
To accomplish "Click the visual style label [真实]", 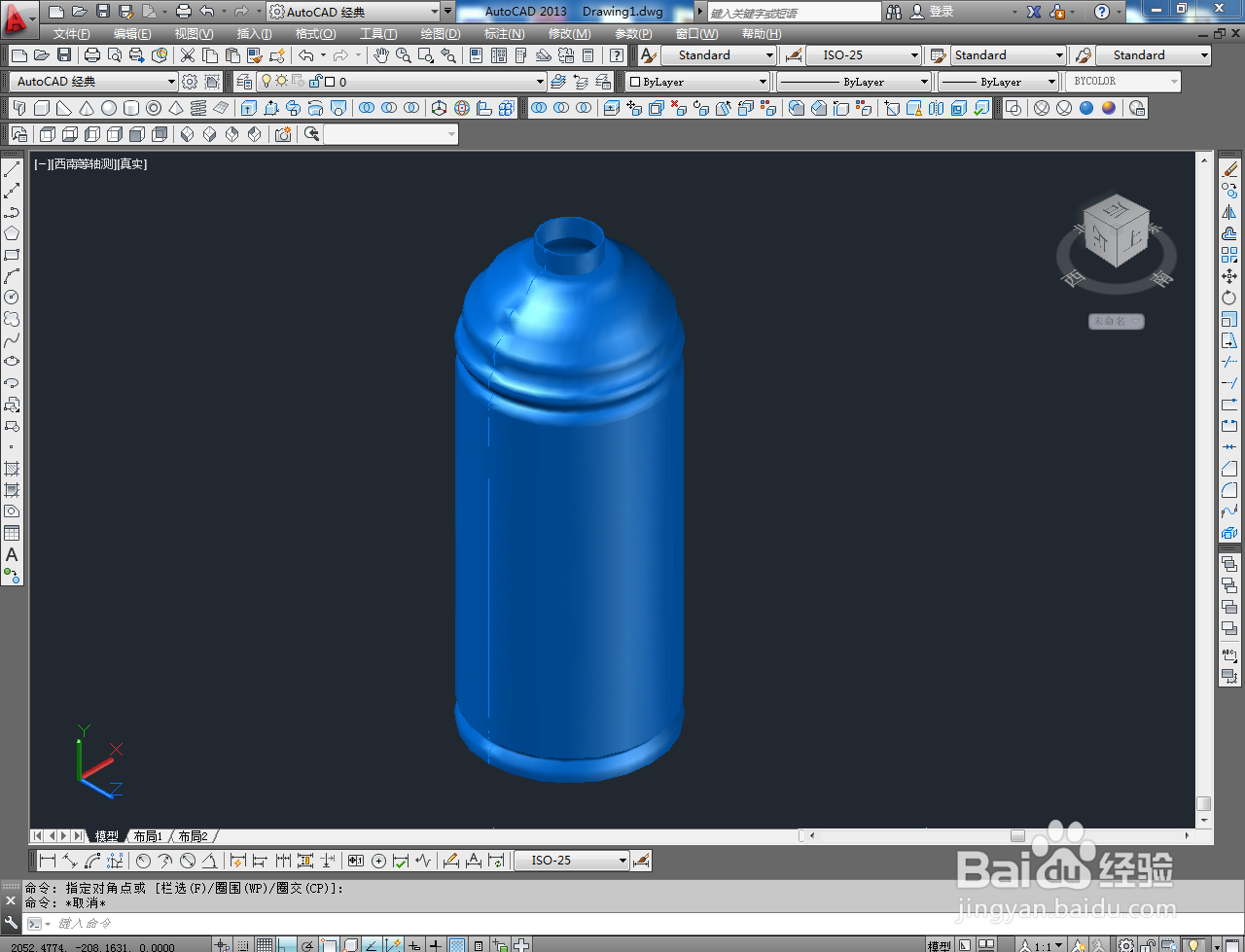I will pyautogui.click(x=133, y=164).
